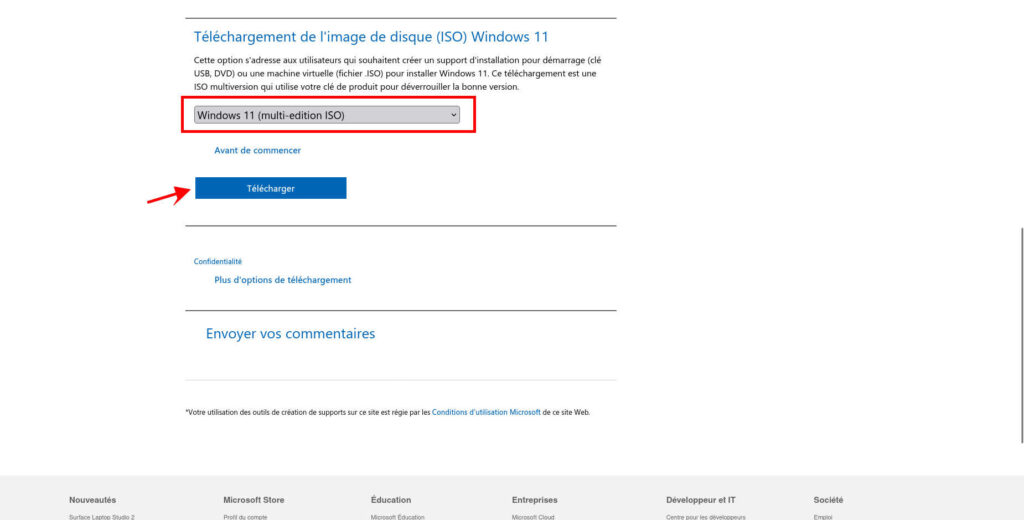Click the Société footer heading
Viewport: 1024px width, 520px height.
pyautogui.click(x=828, y=500)
